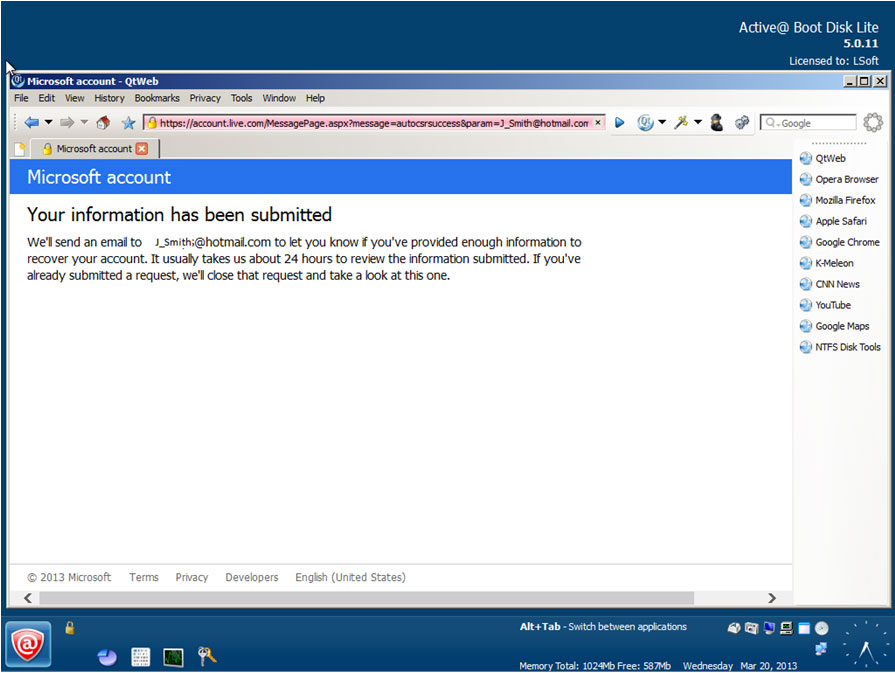Open the Privacy menu
Viewport: 895px width, 673px height.
(x=205, y=98)
